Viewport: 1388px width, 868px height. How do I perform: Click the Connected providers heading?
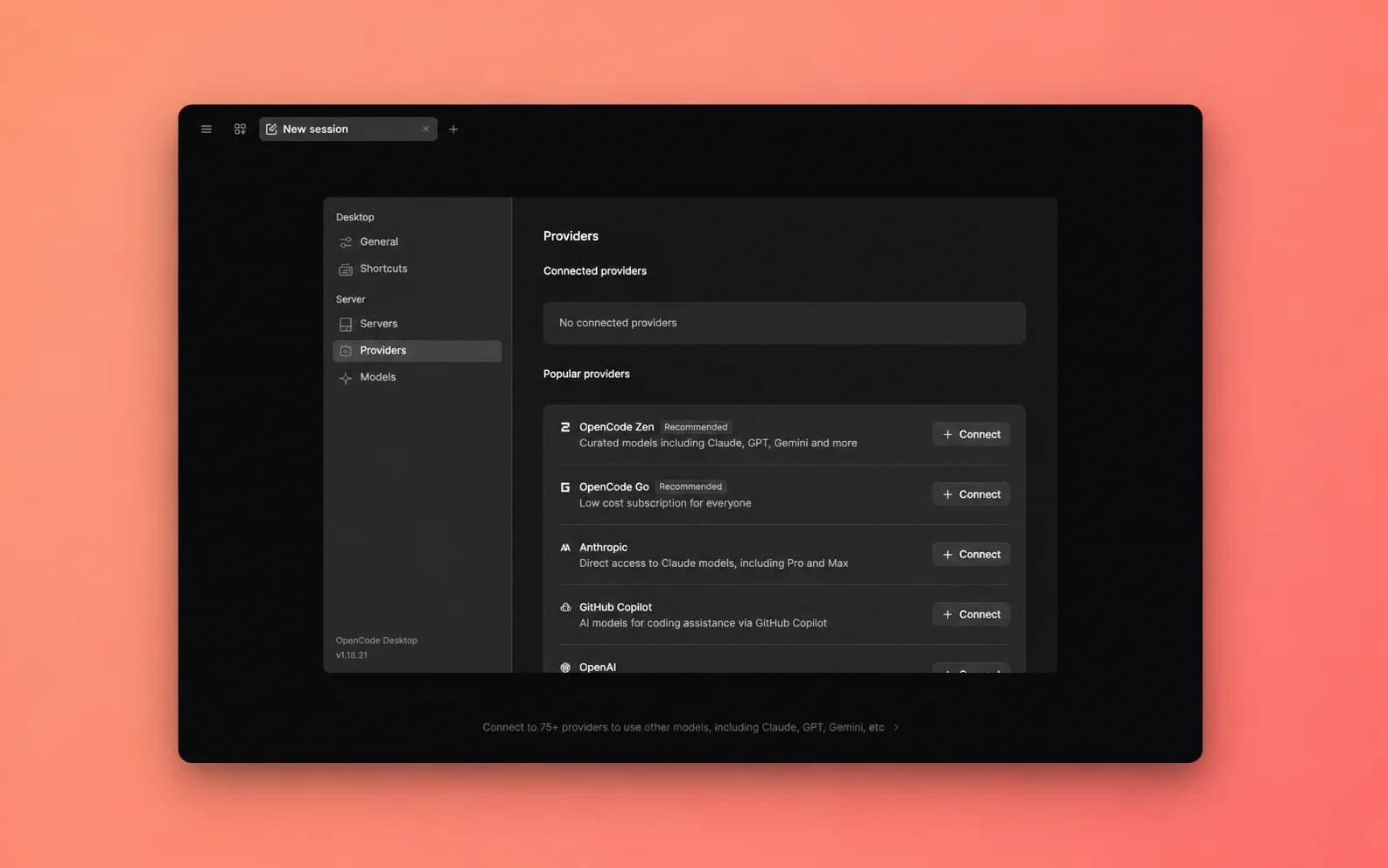point(595,271)
